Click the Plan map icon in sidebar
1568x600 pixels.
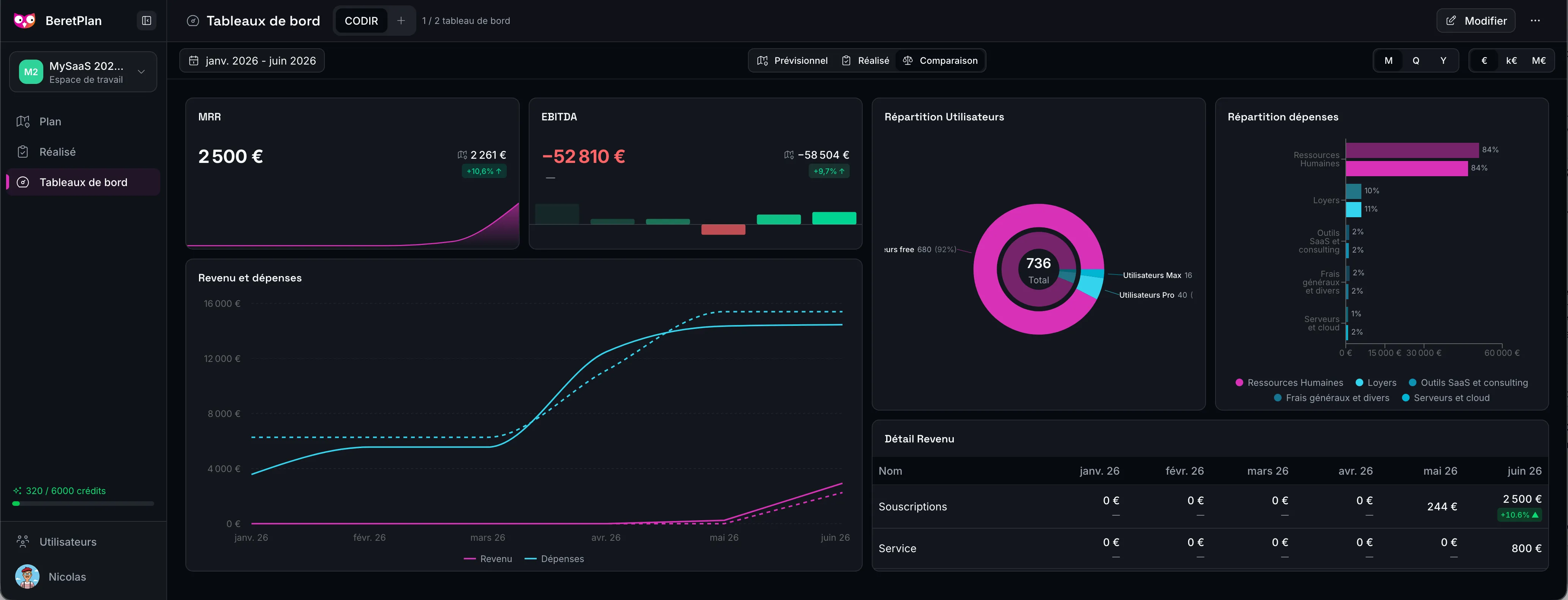coord(23,122)
